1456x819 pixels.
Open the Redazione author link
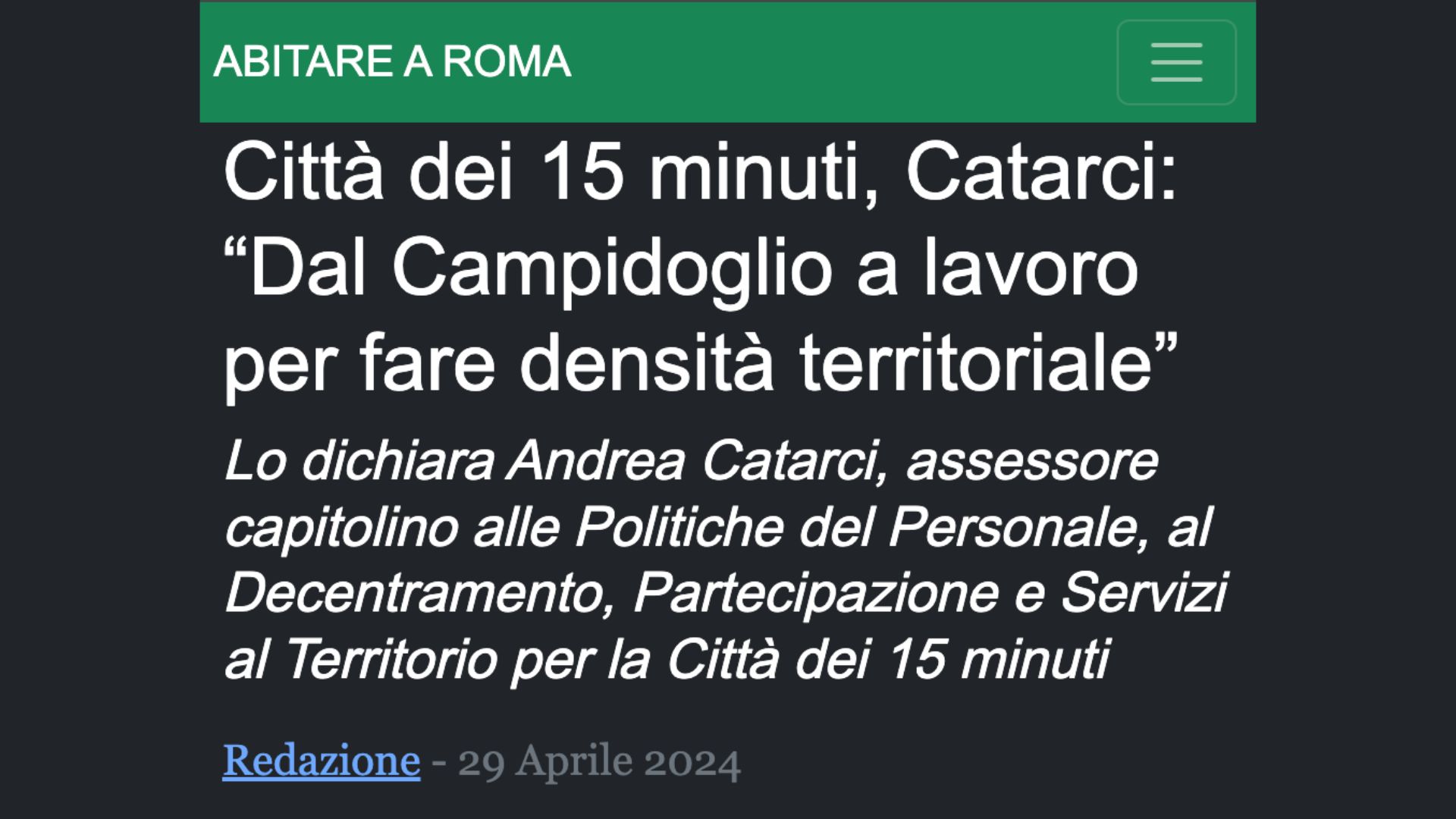click(x=322, y=761)
